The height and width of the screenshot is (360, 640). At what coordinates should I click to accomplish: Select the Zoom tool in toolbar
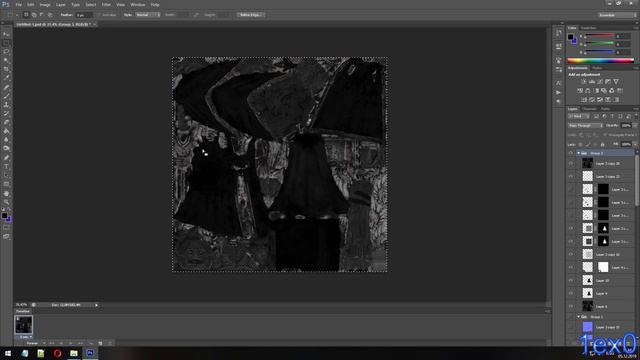click(x=6, y=202)
